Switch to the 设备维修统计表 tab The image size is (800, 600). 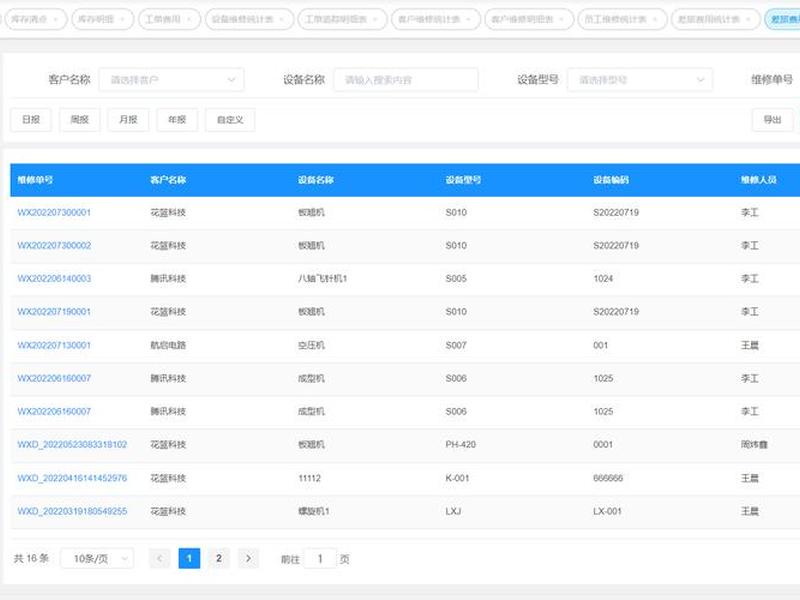[249, 19]
